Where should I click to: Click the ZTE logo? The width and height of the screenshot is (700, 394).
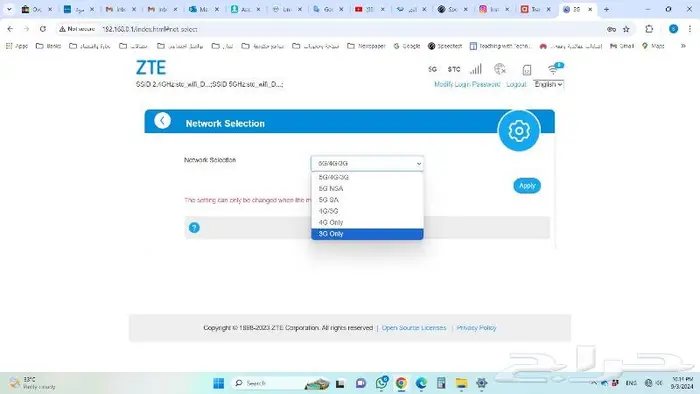point(151,68)
